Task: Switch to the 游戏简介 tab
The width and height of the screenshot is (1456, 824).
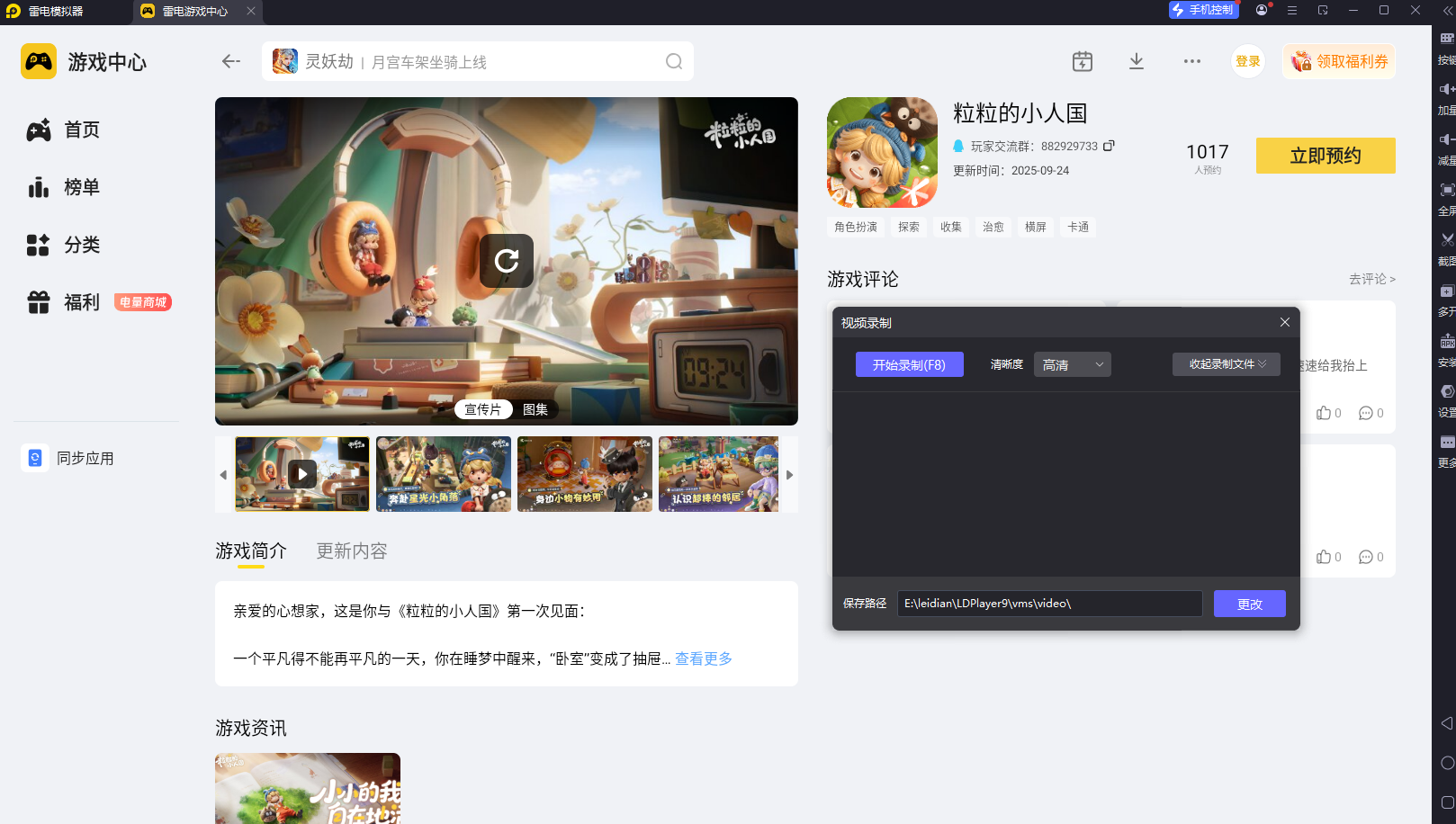Action: pyautogui.click(x=251, y=551)
